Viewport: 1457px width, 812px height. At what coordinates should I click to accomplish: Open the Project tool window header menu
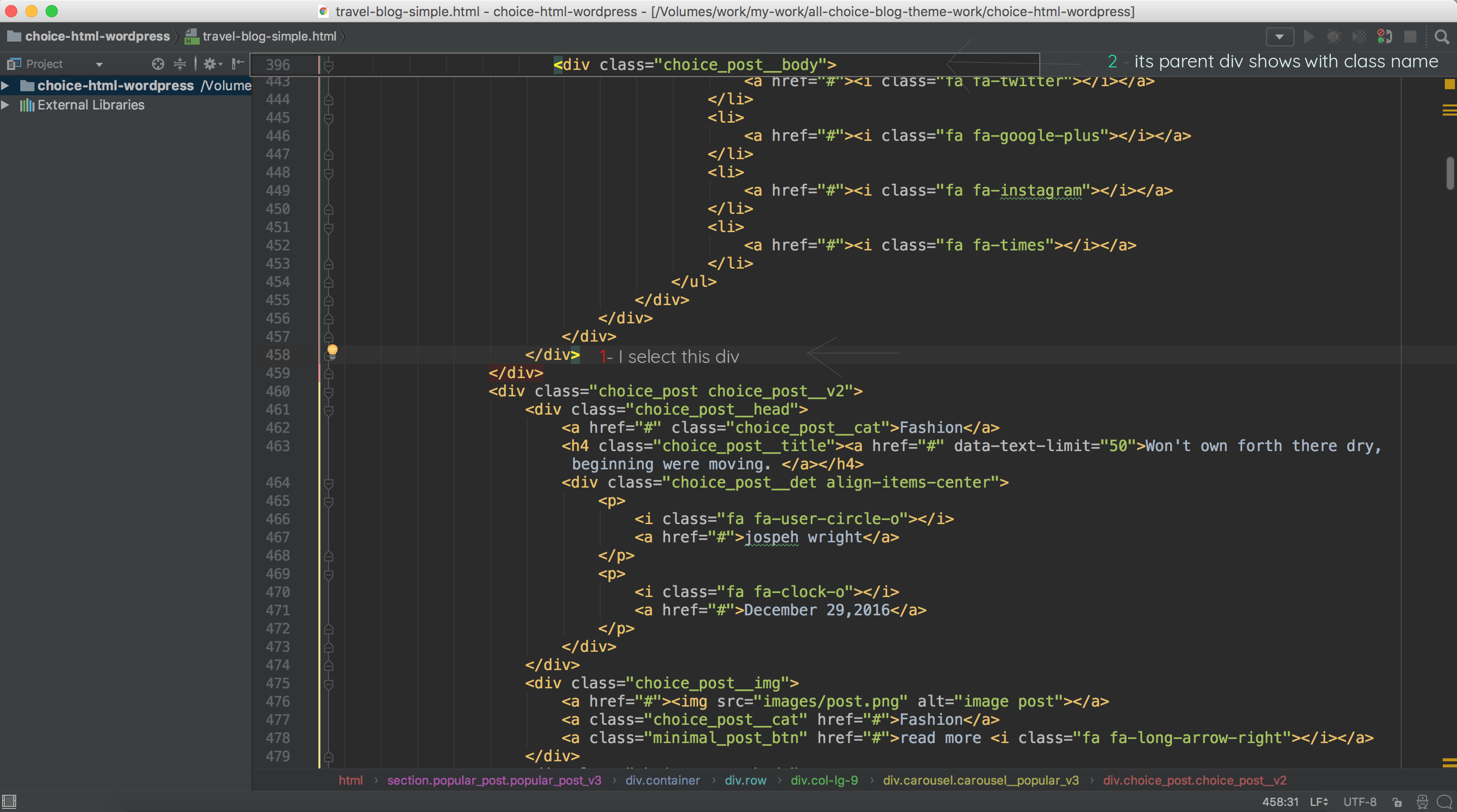(99, 63)
